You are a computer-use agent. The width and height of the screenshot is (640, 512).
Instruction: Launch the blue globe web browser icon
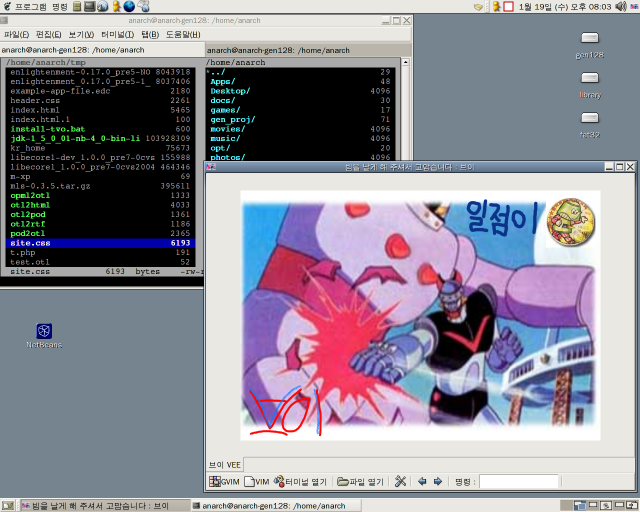(129, 6)
